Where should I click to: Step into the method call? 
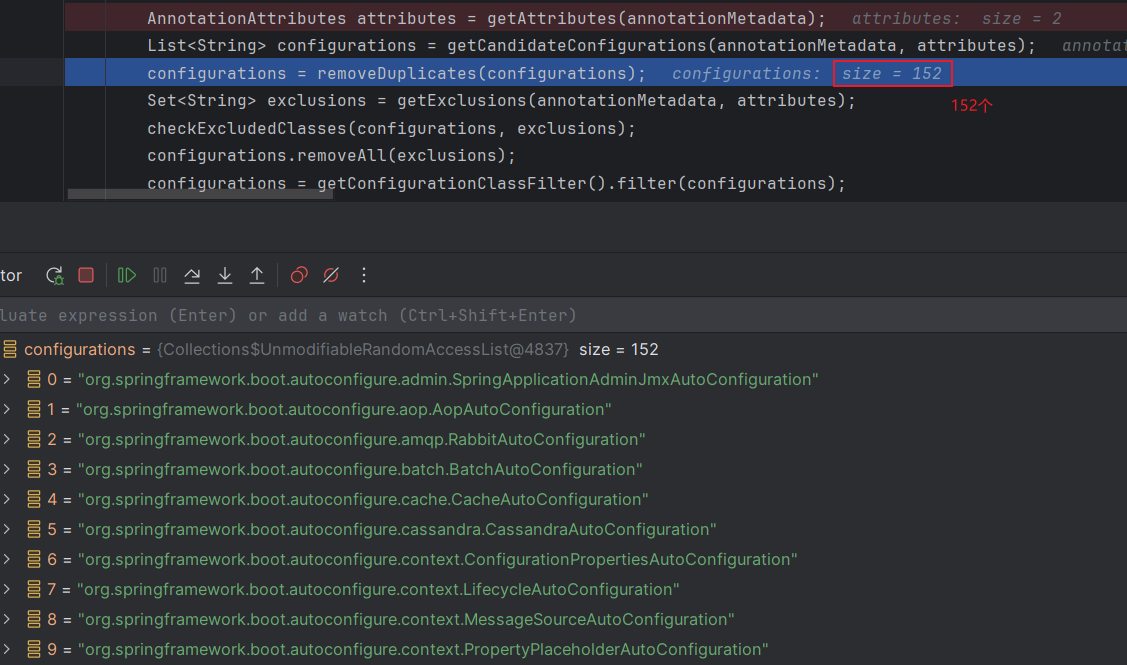click(x=225, y=275)
